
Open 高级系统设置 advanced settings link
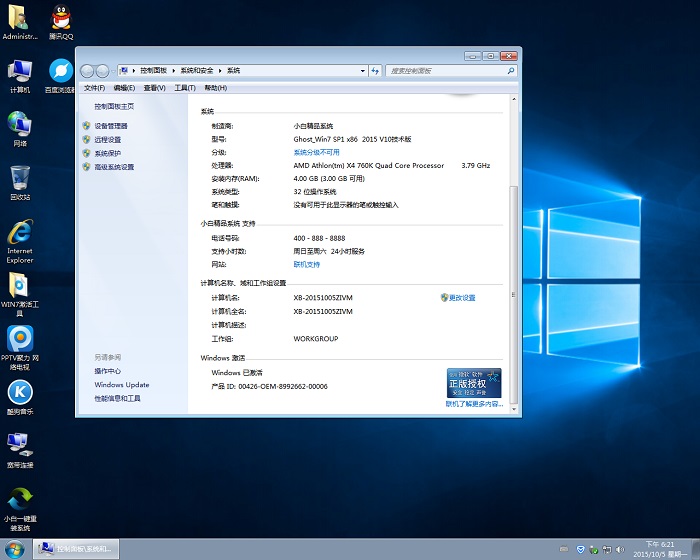point(114,167)
